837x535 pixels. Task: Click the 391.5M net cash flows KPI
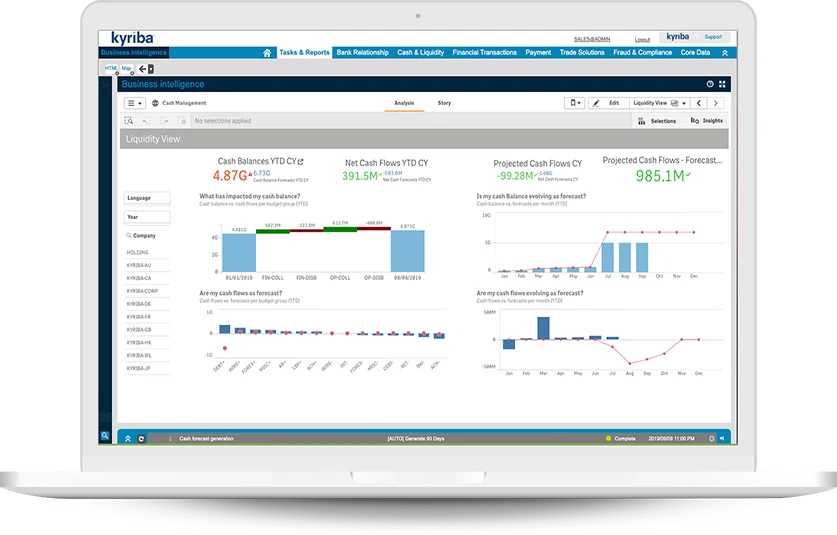(x=360, y=176)
